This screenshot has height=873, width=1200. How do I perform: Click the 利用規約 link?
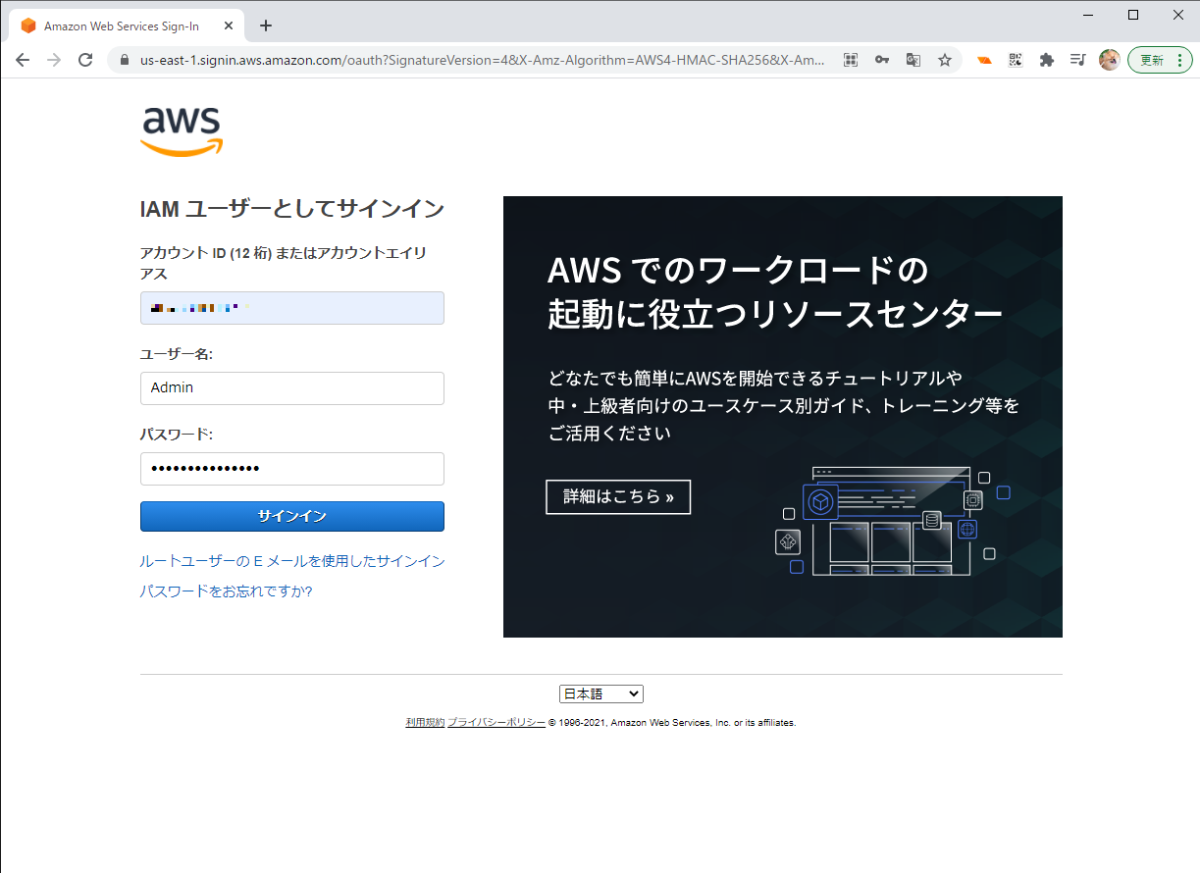coord(425,722)
